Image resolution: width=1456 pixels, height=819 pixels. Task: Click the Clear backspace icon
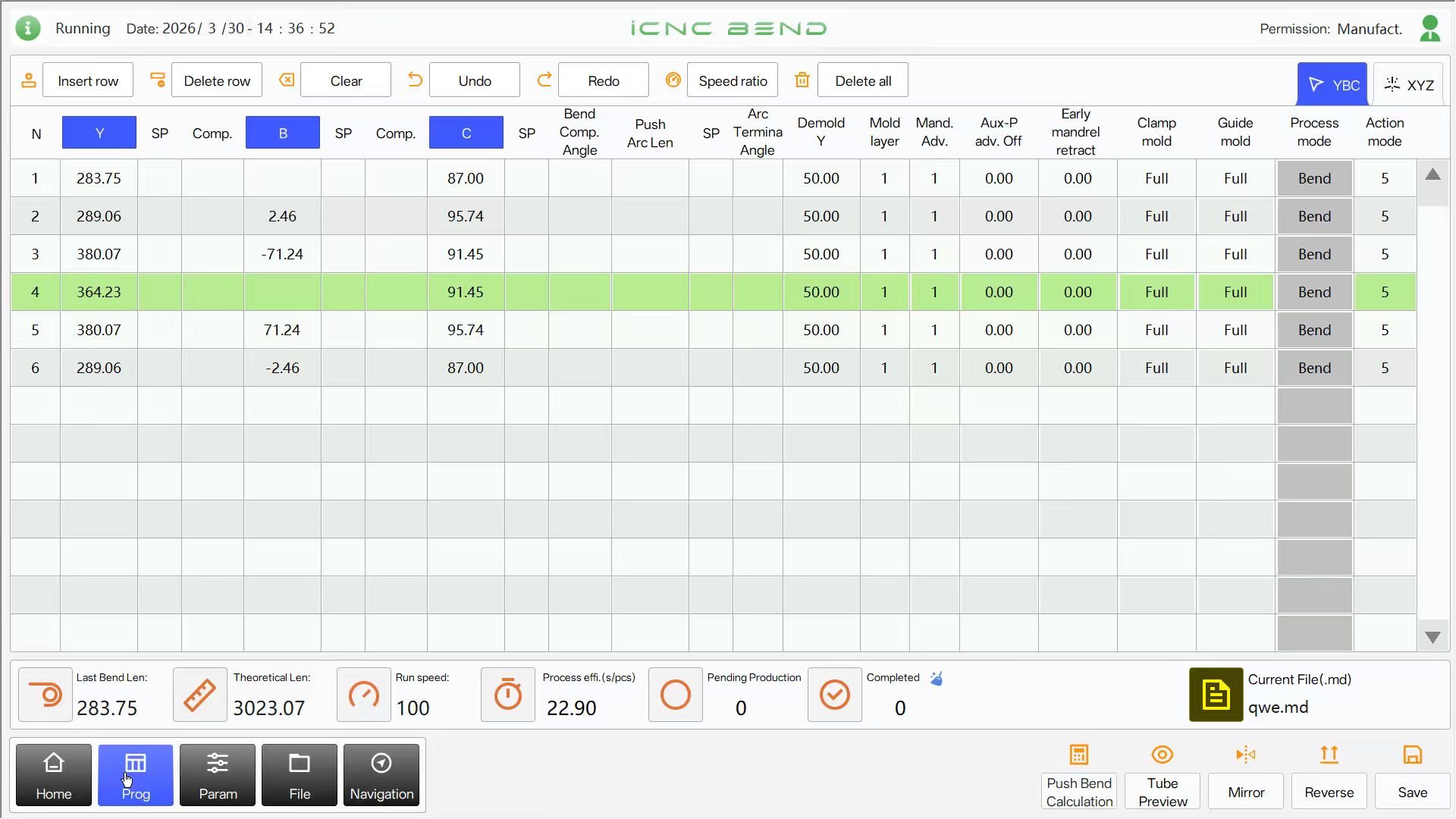[x=287, y=80]
